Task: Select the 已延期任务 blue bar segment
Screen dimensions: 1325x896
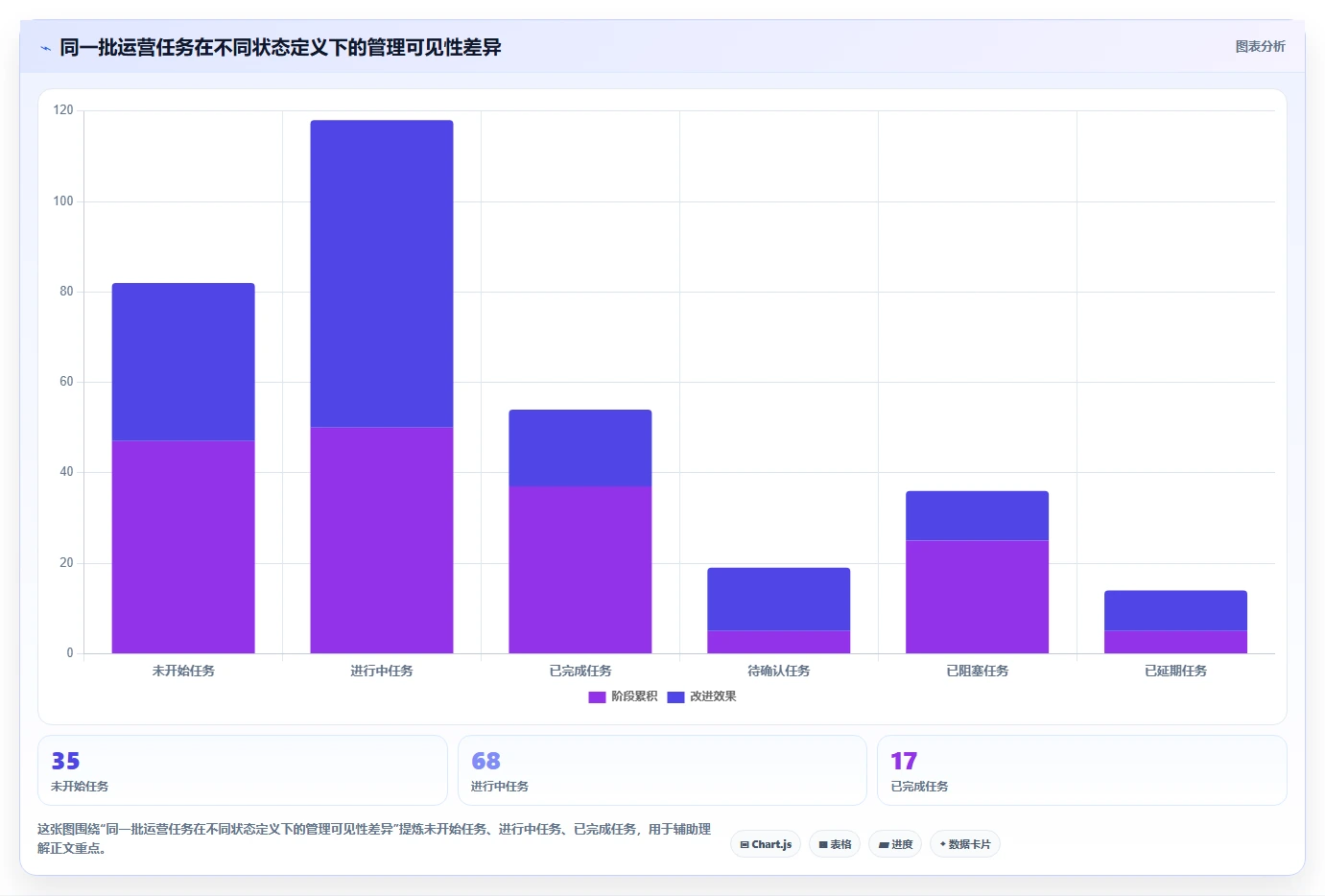Action: pos(1176,610)
